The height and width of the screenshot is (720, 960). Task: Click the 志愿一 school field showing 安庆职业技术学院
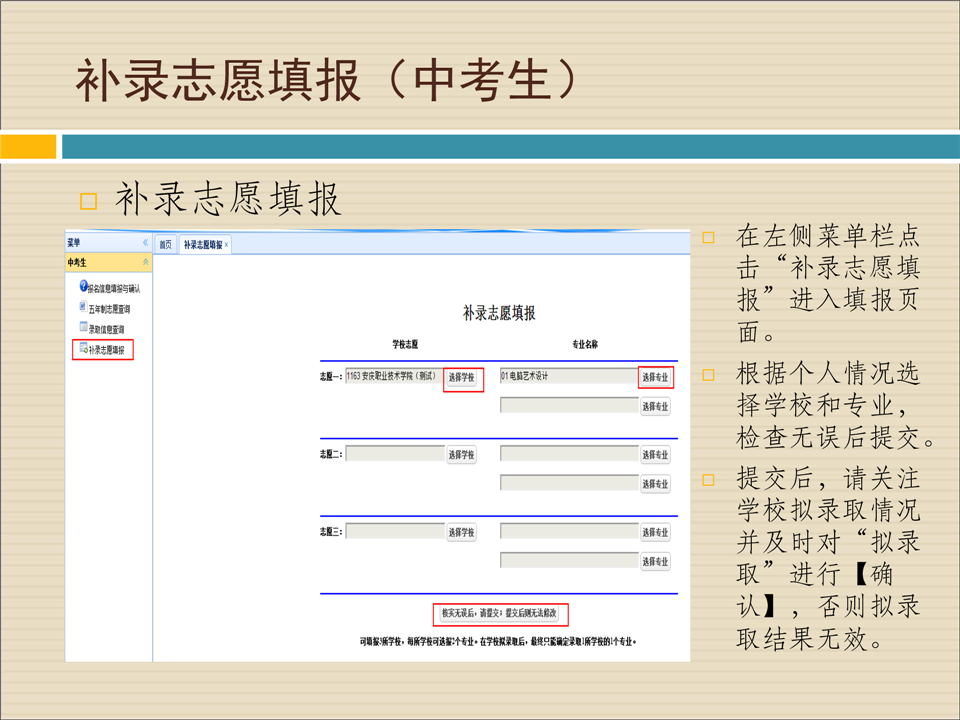(x=394, y=377)
